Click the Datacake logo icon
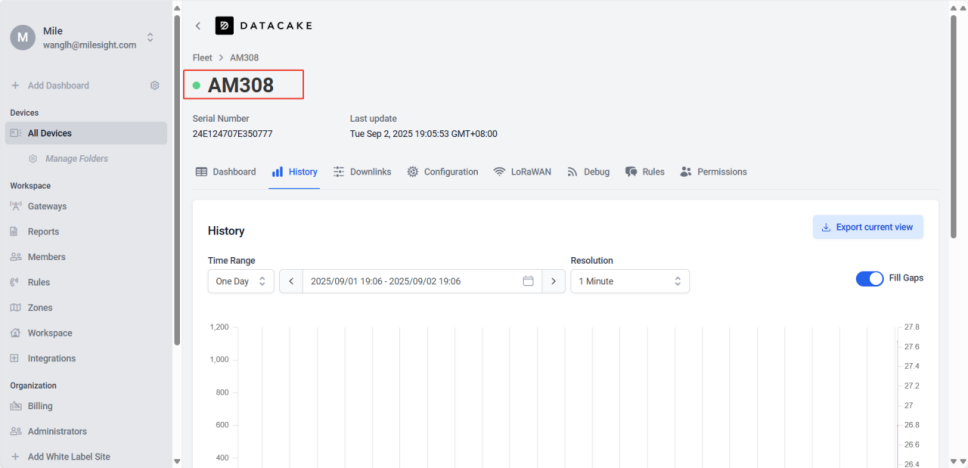Screen dimensions: 968x468 pos(224,25)
